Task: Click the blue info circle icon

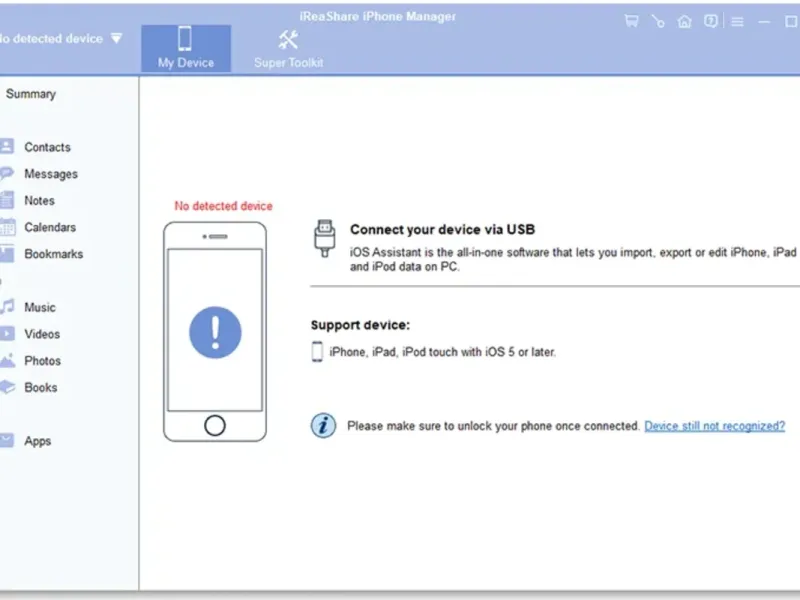Action: [323, 426]
